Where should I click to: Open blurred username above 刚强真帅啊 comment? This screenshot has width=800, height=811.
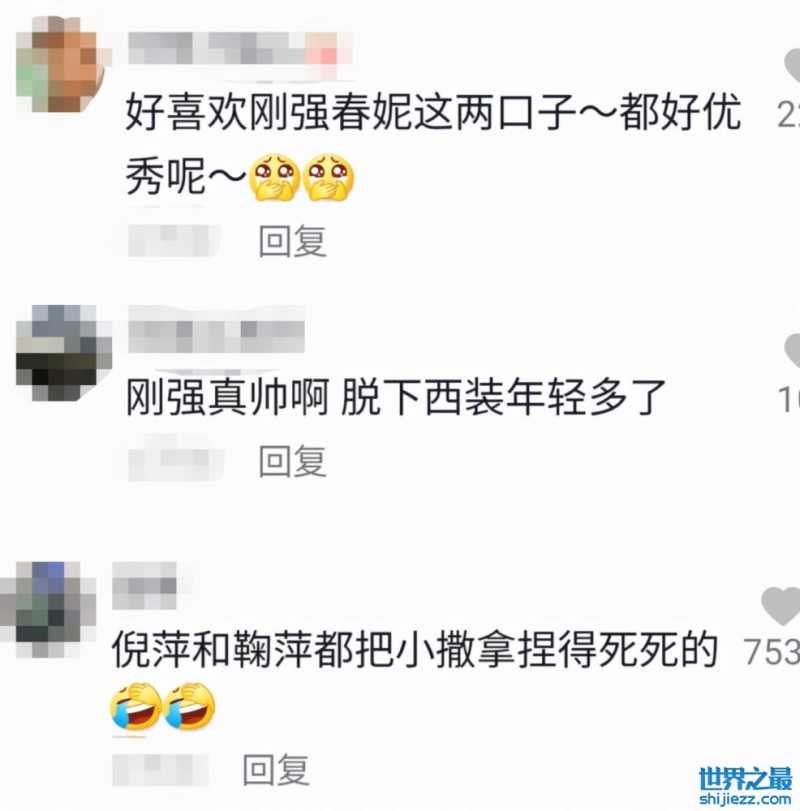216,329
